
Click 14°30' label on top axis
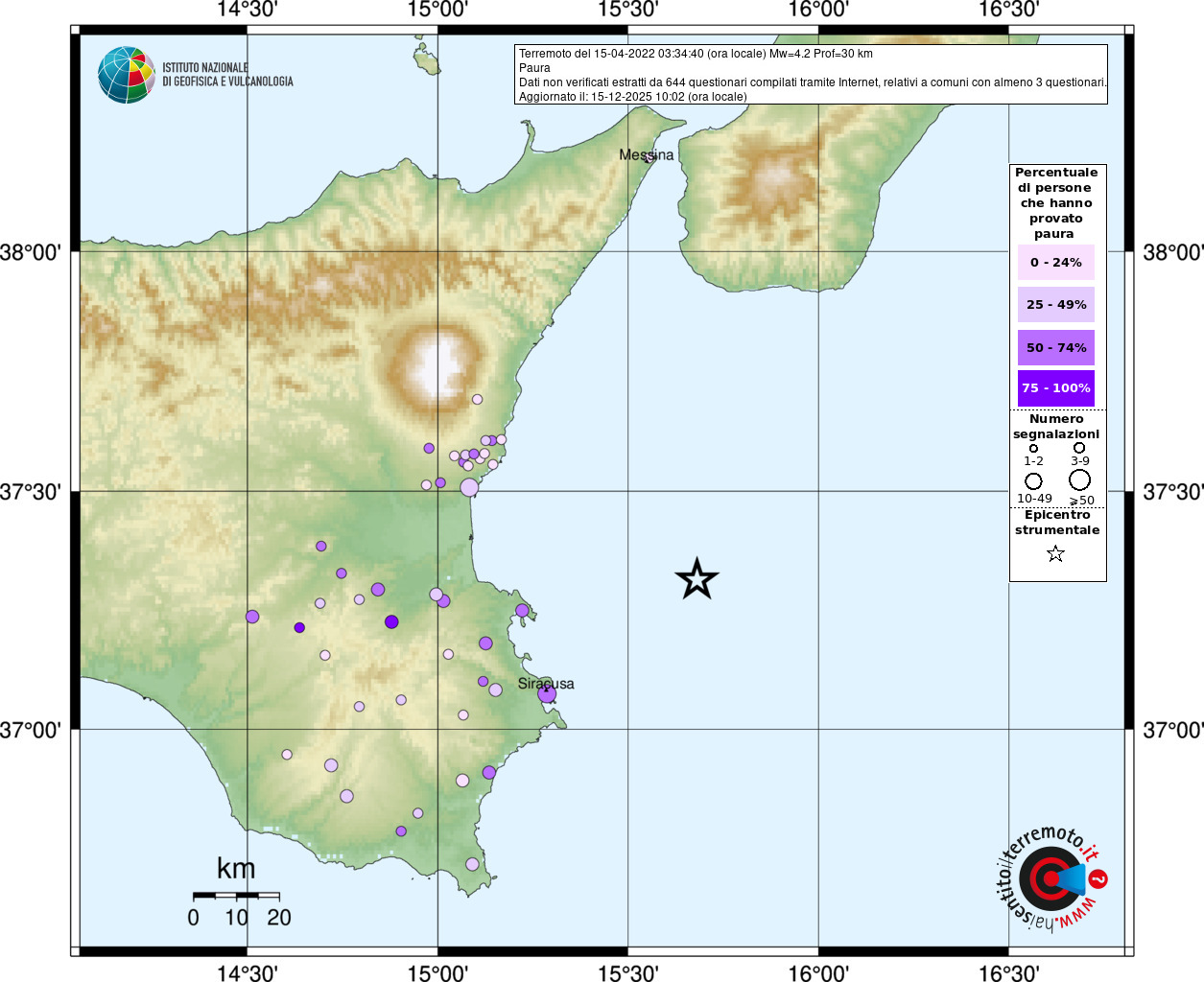point(248,10)
